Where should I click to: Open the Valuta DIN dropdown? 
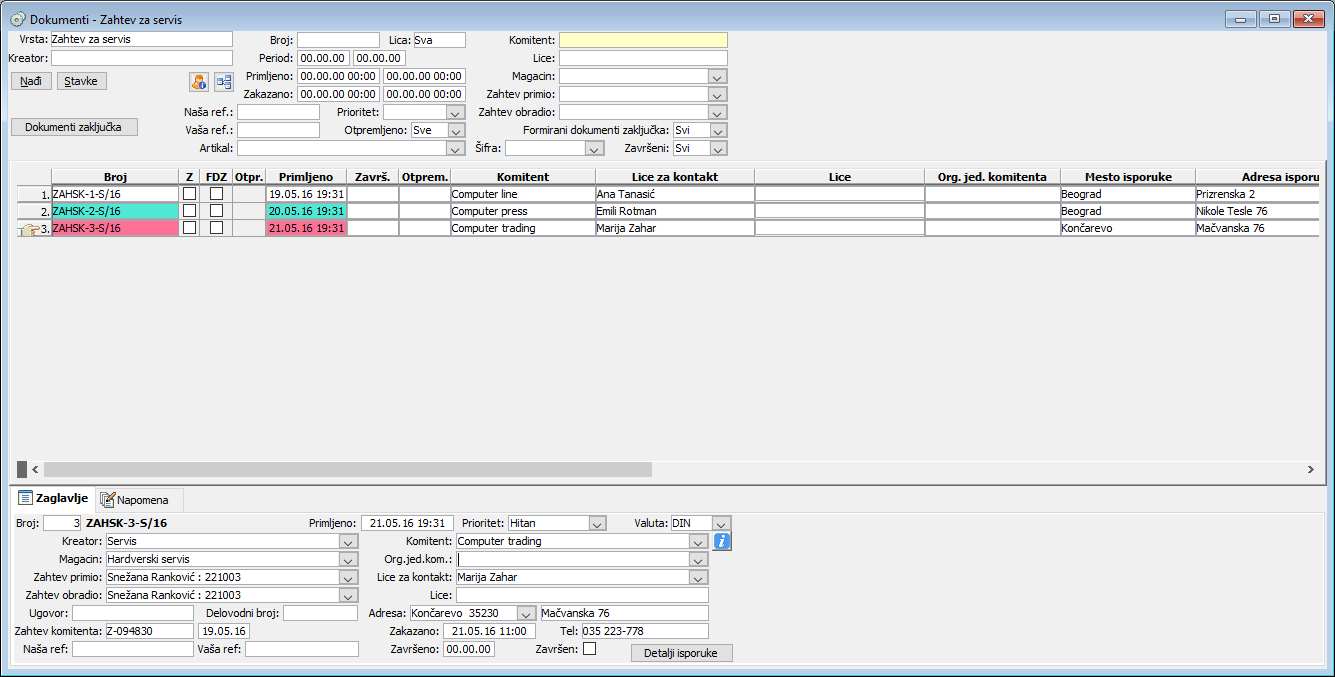tap(721, 523)
